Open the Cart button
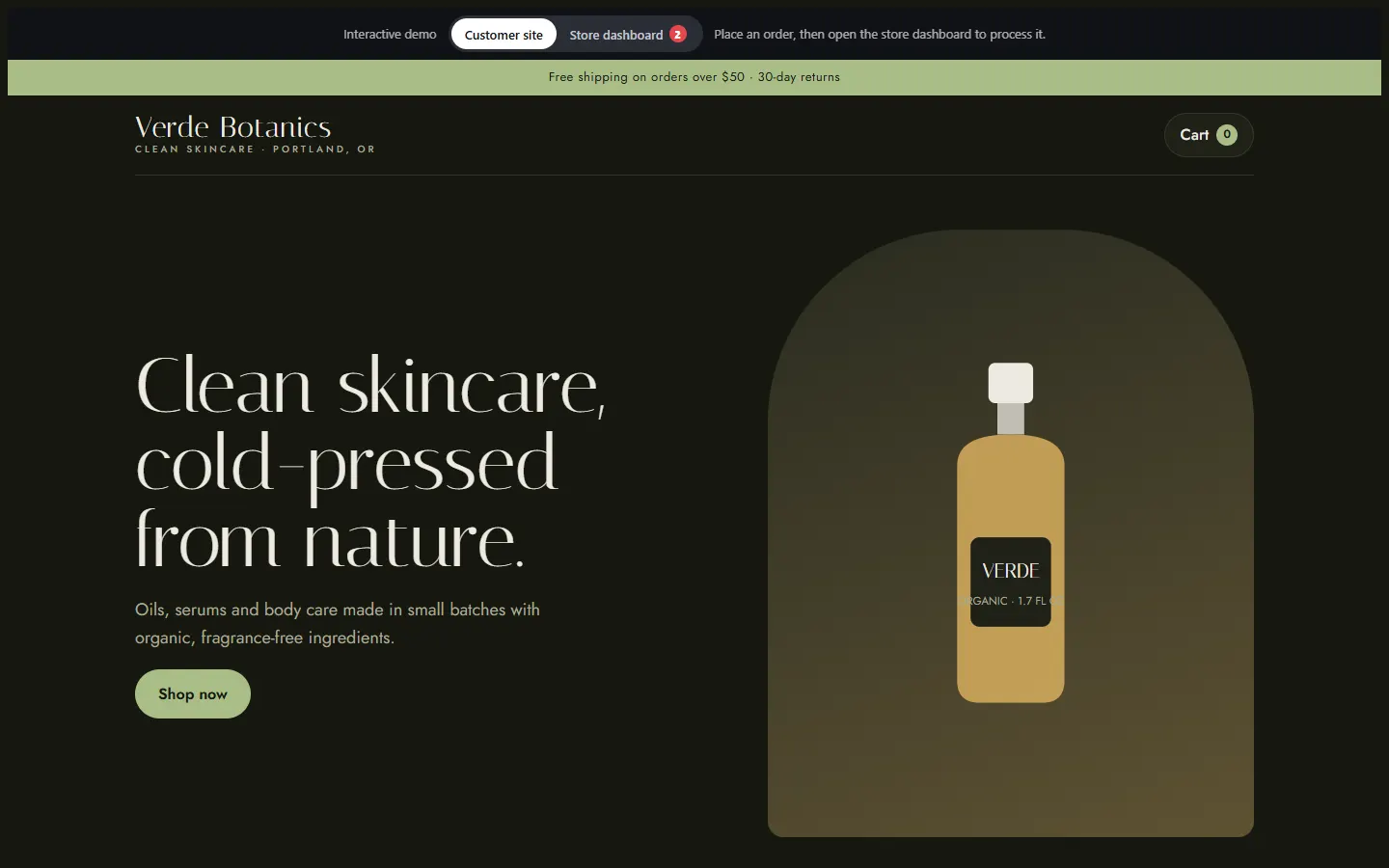The height and width of the screenshot is (868, 1389). 1209,135
